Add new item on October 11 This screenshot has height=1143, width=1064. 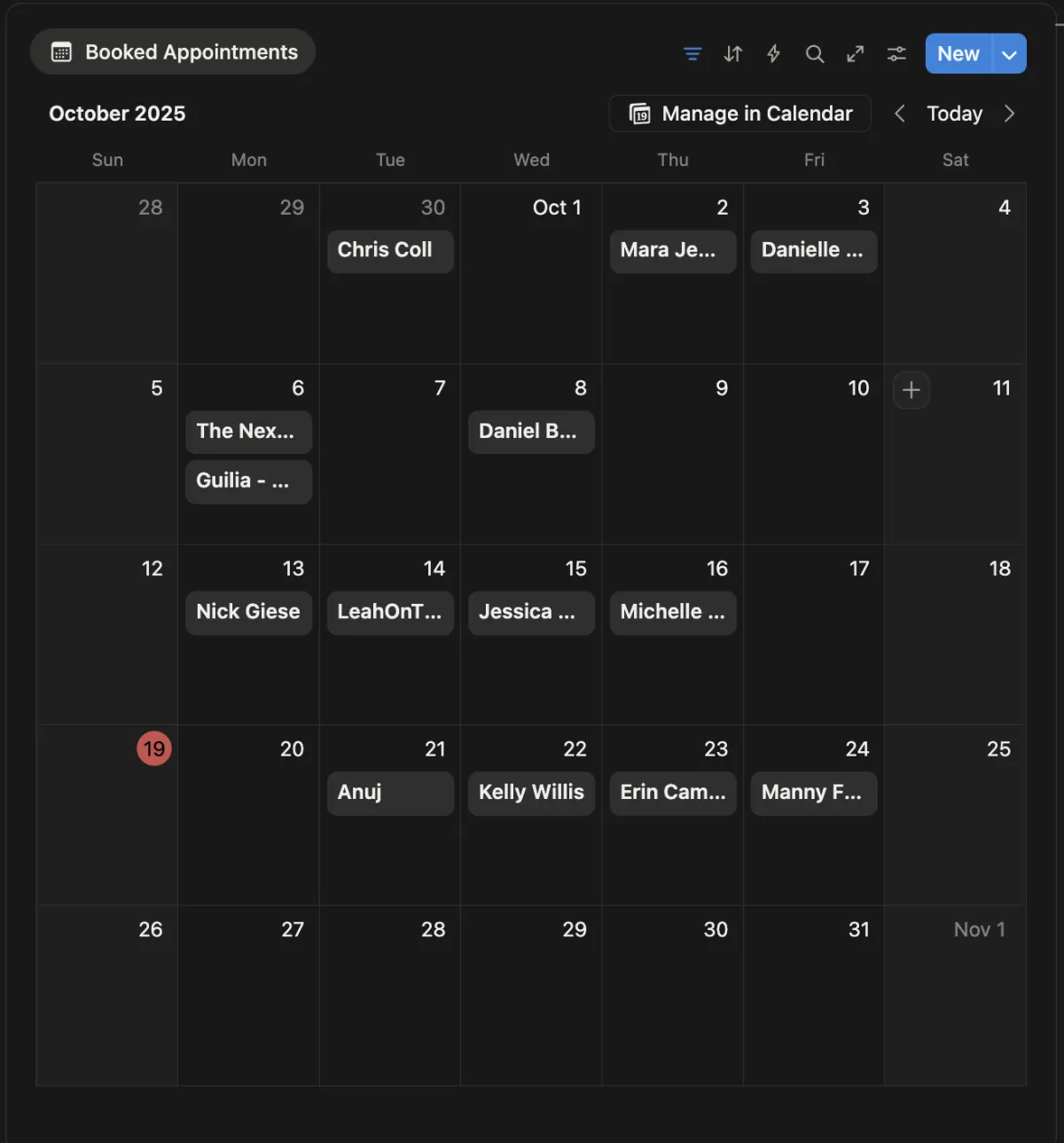click(911, 390)
